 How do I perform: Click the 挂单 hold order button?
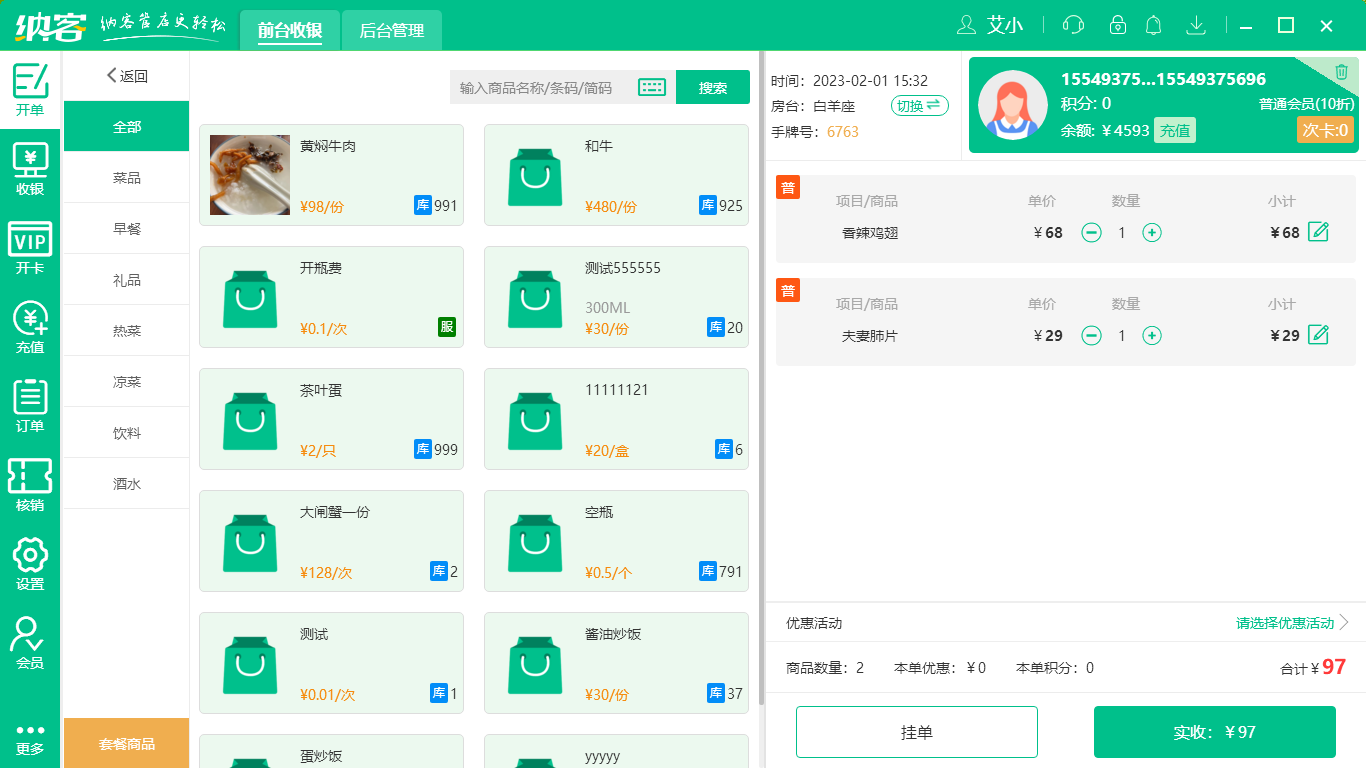[x=916, y=732]
